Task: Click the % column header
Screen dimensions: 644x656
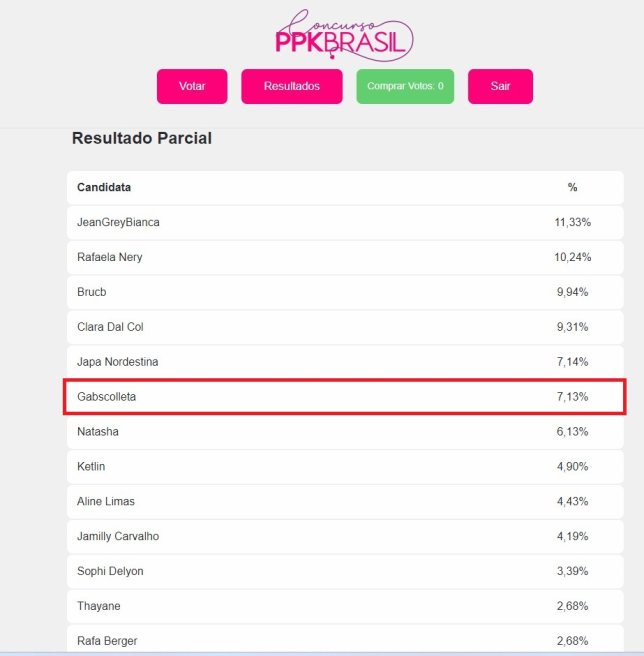Action: (x=572, y=187)
